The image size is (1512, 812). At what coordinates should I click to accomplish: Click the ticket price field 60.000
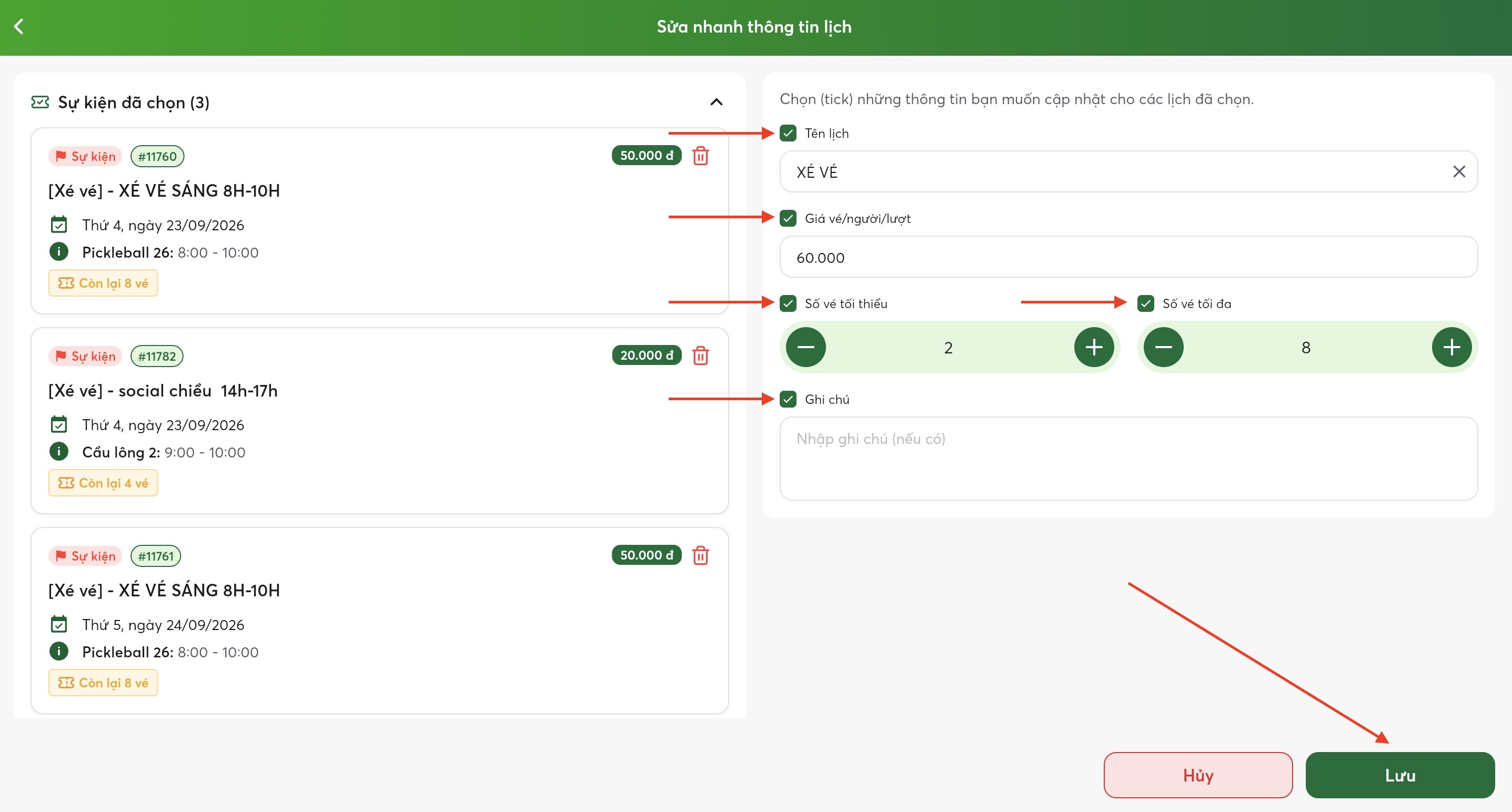click(x=1128, y=257)
